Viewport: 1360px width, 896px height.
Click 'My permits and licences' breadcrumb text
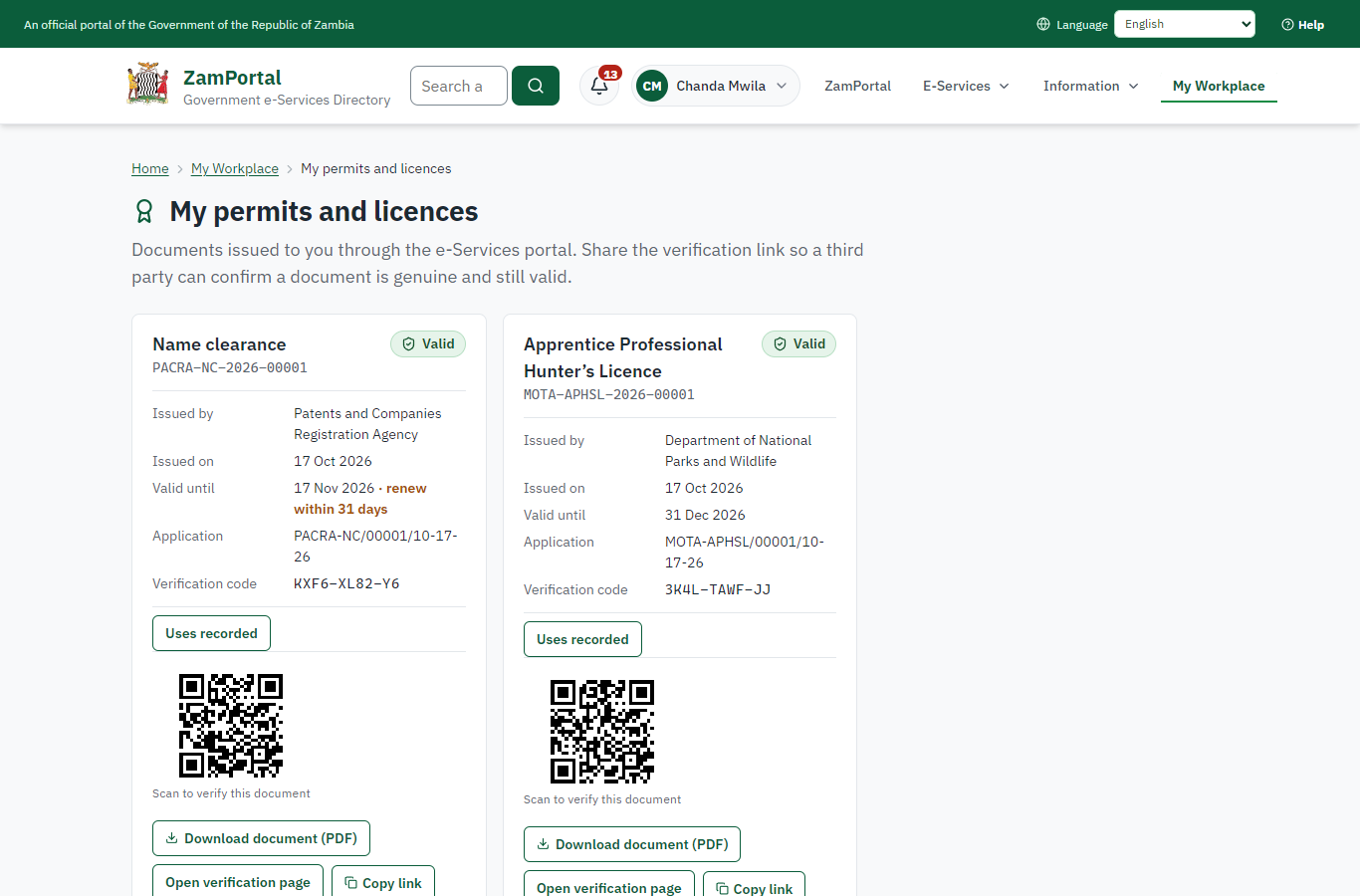point(376,168)
